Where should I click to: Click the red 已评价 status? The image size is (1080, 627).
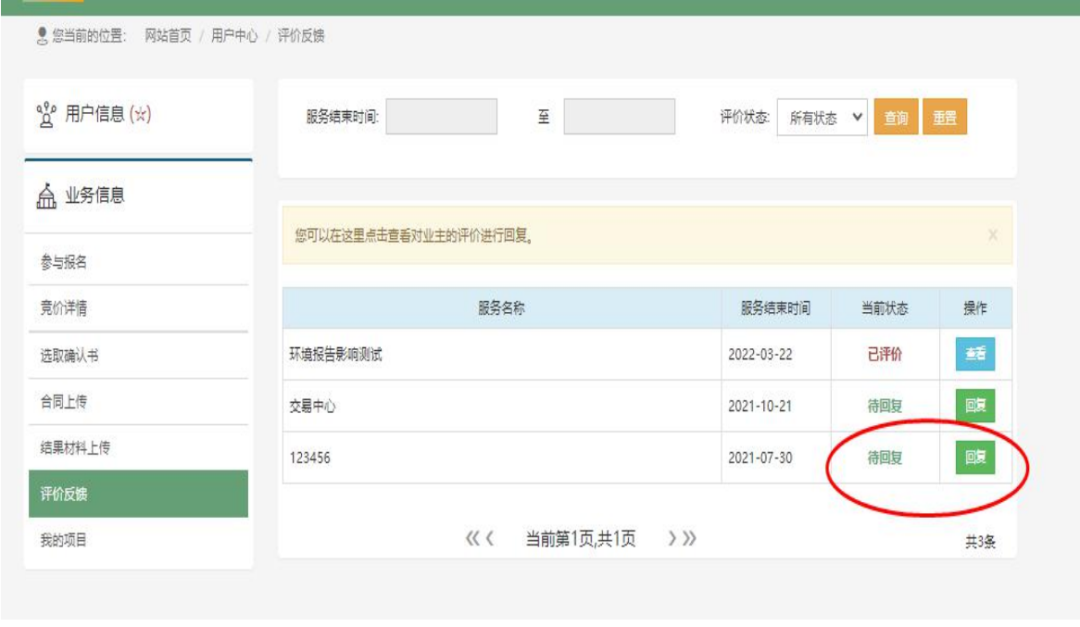point(885,354)
